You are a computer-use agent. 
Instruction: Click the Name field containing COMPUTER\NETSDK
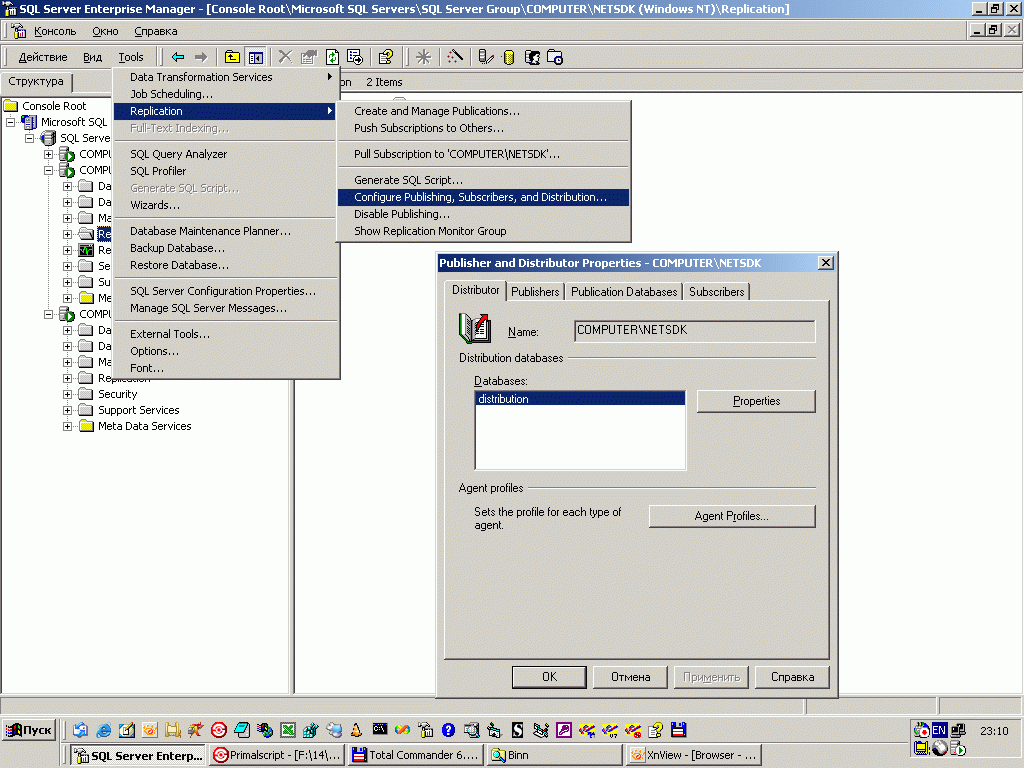695,331
